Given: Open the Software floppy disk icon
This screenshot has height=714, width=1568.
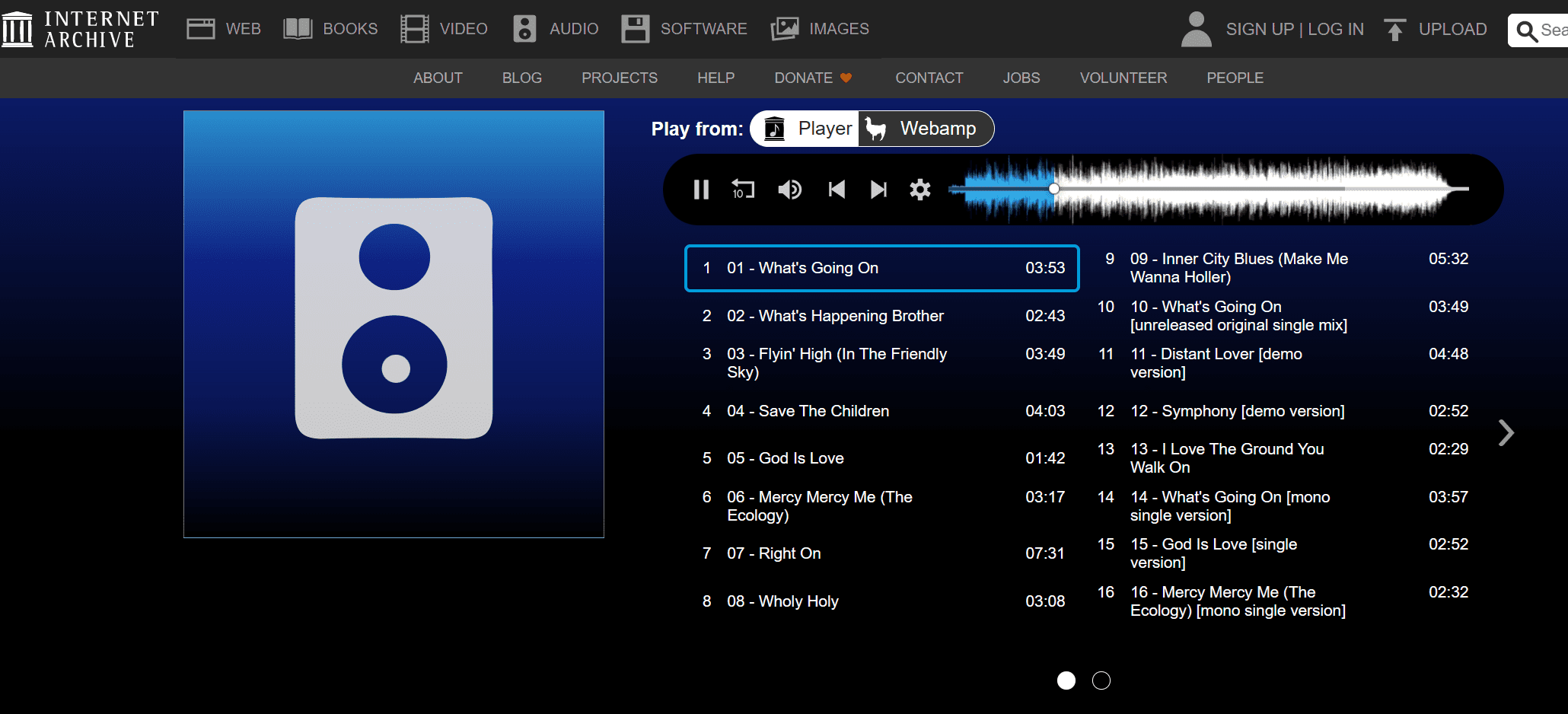Looking at the screenshot, I should click(x=635, y=29).
